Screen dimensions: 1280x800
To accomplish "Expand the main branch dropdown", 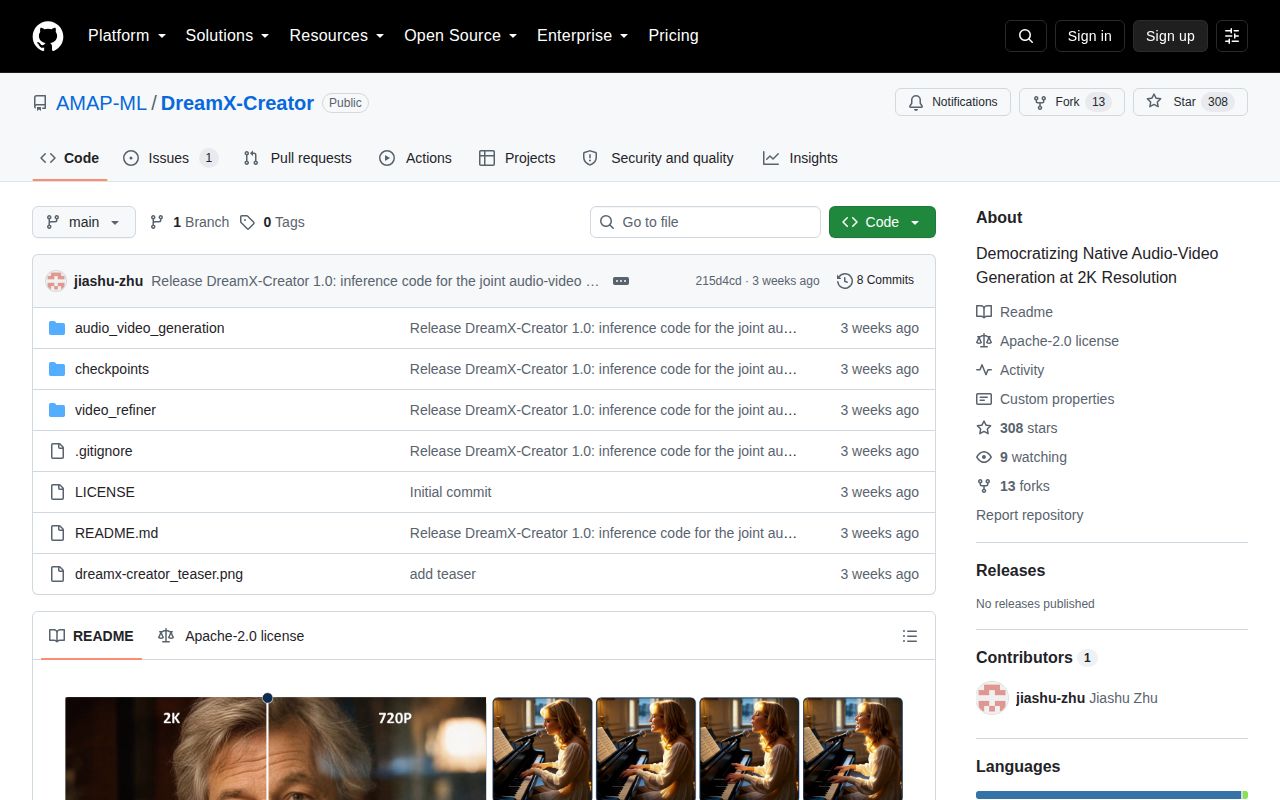I will [84, 222].
